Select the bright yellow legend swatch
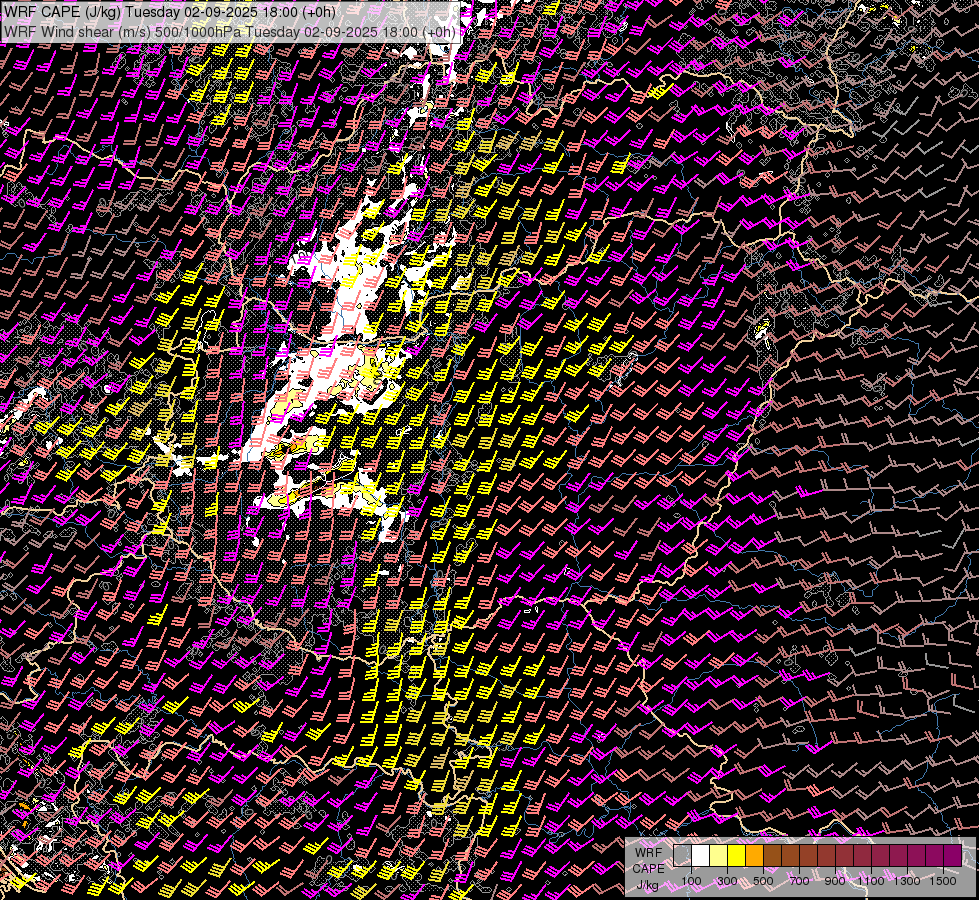The image size is (979, 900). [737, 855]
